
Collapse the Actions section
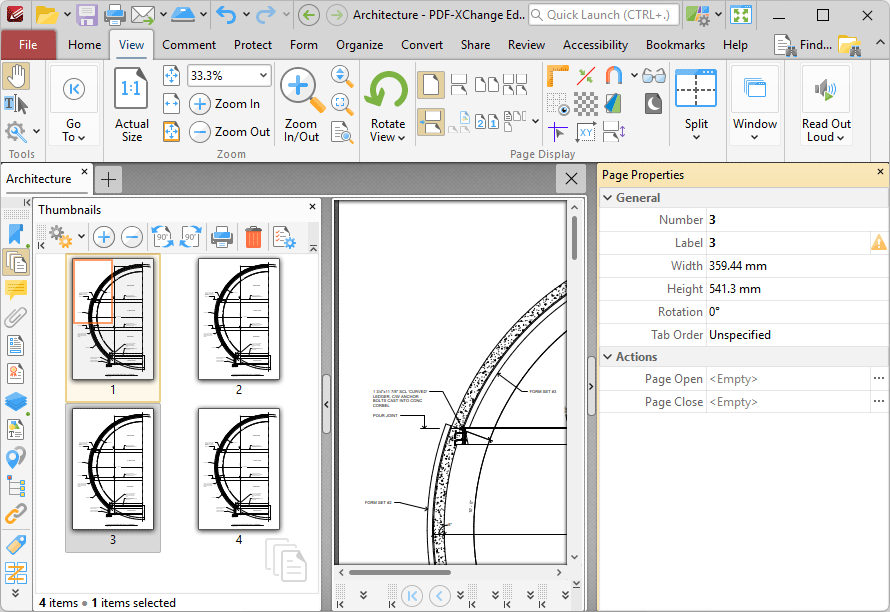[x=608, y=357]
